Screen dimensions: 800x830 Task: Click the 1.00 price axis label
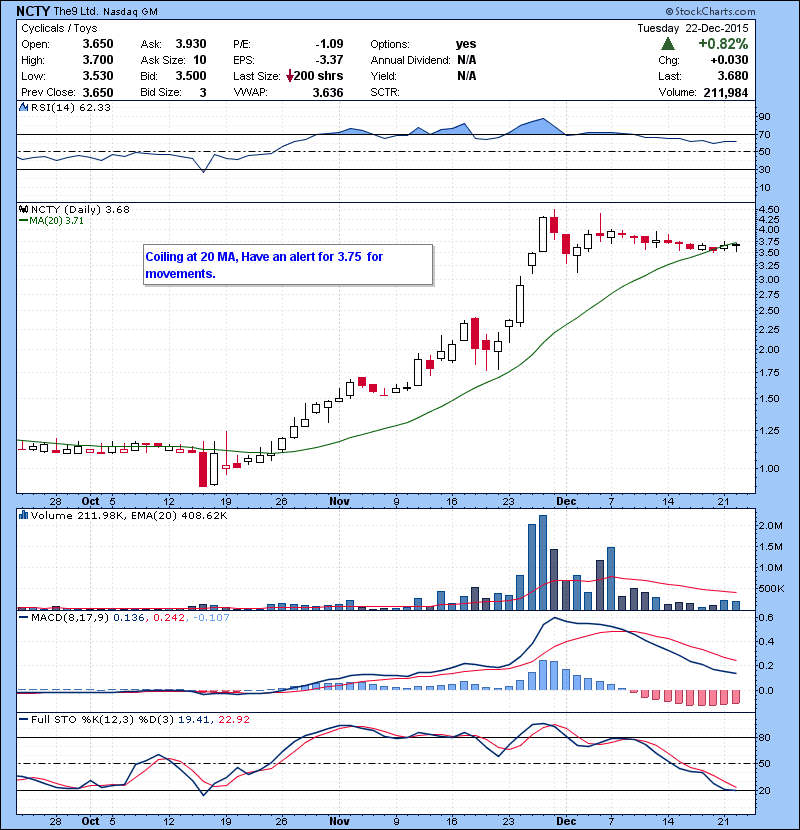click(x=769, y=468)
